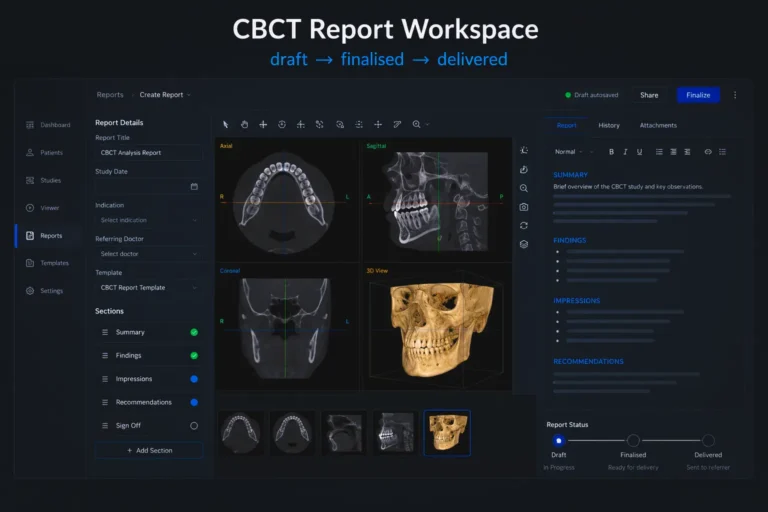
Task: Select the Finalised status radio
Action: (633, 440)
